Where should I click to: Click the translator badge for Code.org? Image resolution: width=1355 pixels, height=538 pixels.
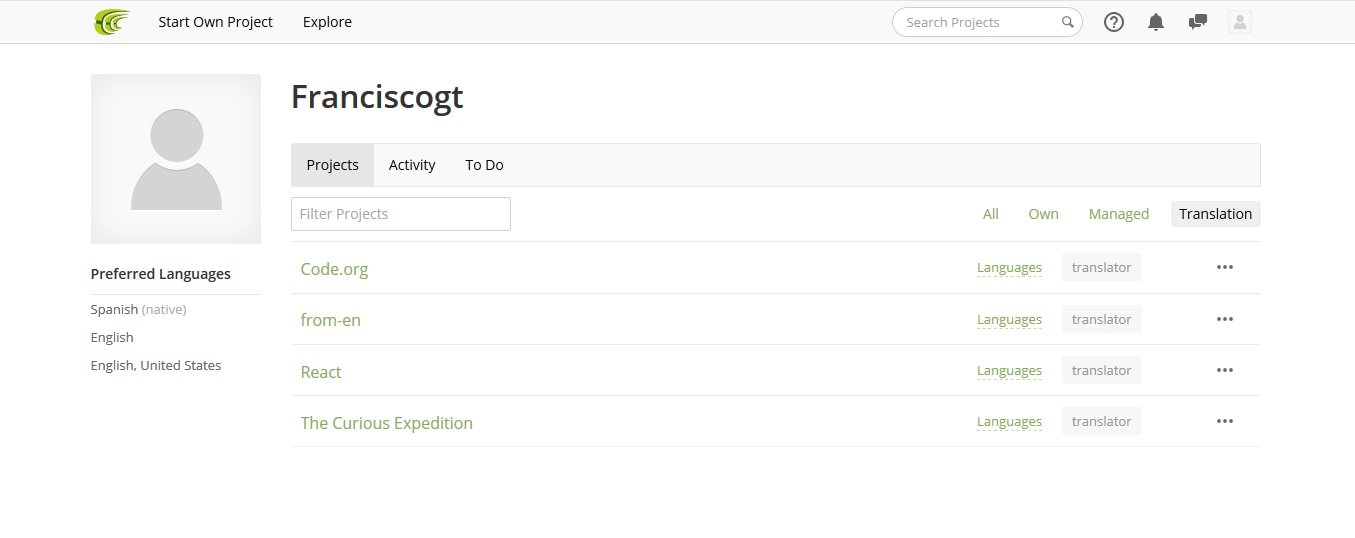tap(1101, 267)
